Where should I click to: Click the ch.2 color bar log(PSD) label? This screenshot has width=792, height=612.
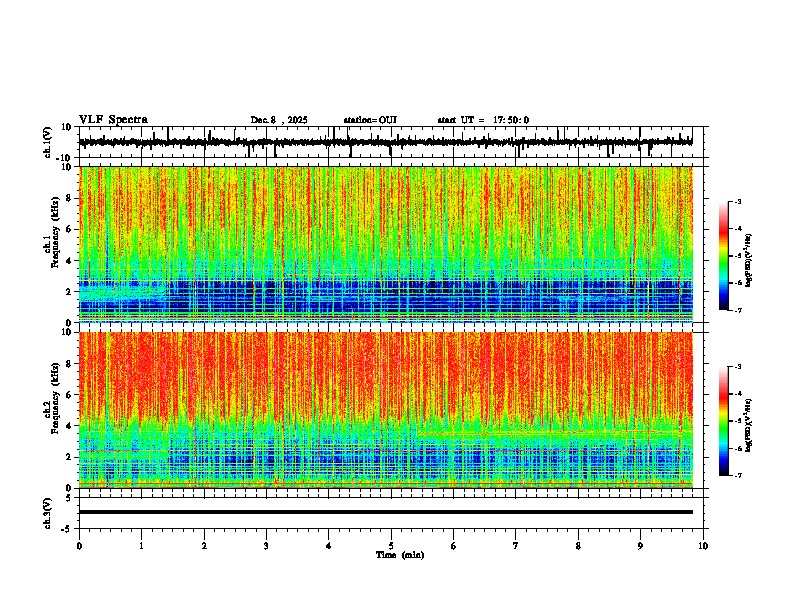click(x=749, y=424)
